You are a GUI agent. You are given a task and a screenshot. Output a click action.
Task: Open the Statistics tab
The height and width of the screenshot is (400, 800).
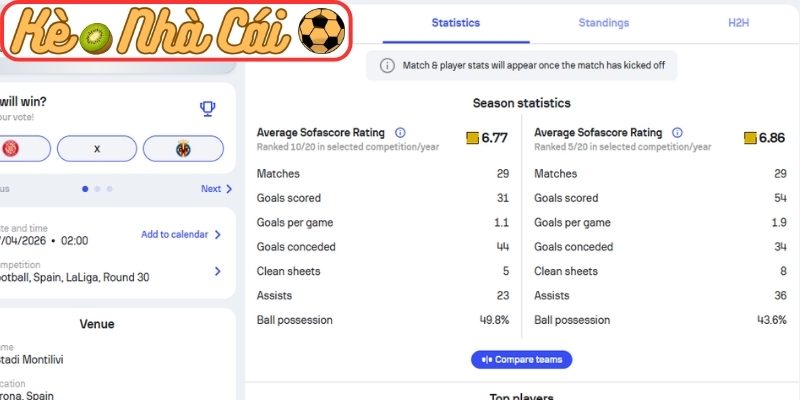455,22
